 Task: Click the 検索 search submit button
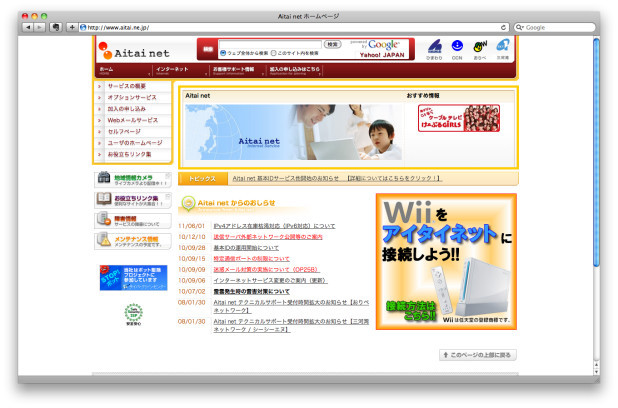point(332,44)
